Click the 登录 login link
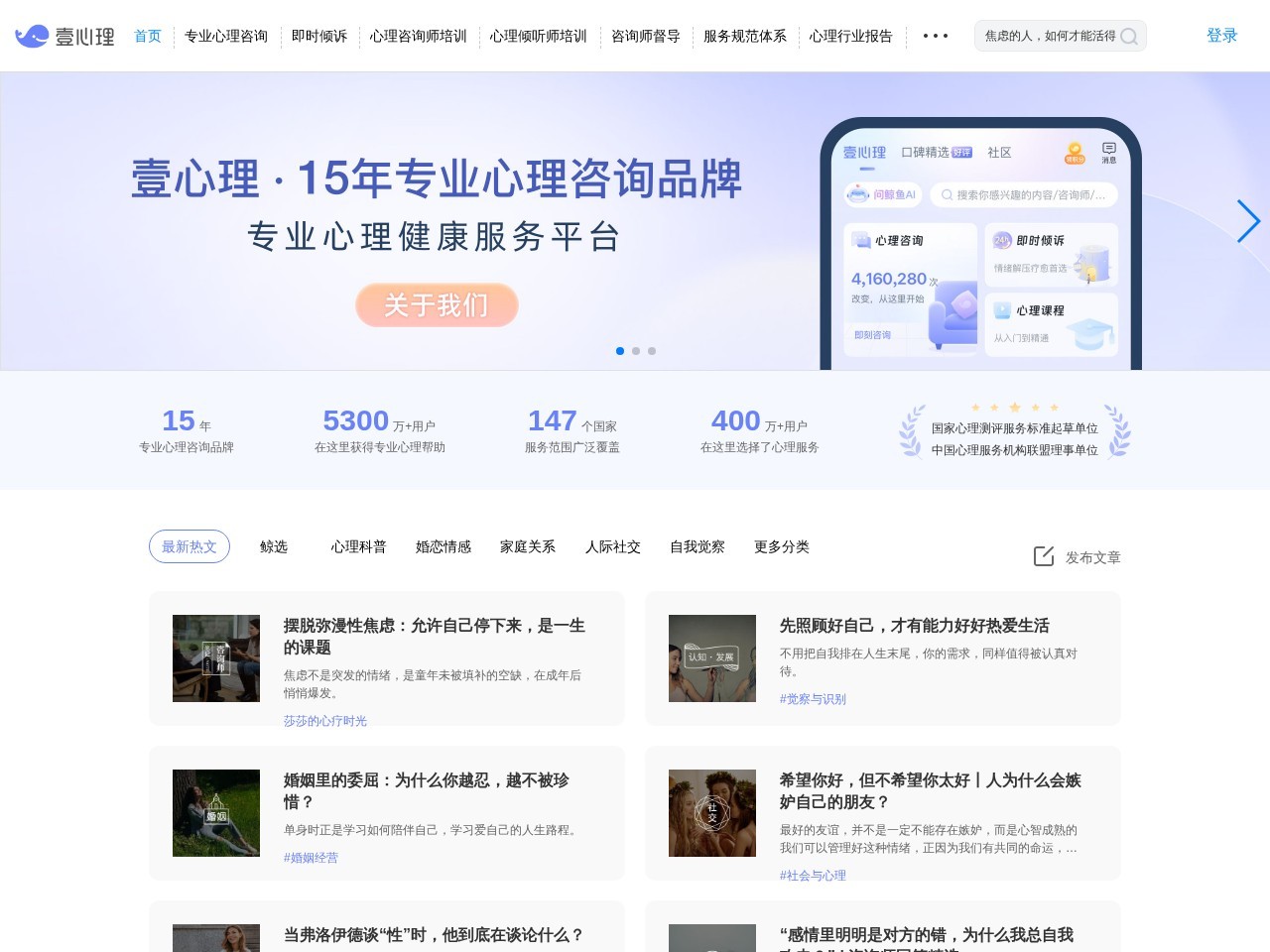This screenshot has width=1270, height=952. (1222, 36)
